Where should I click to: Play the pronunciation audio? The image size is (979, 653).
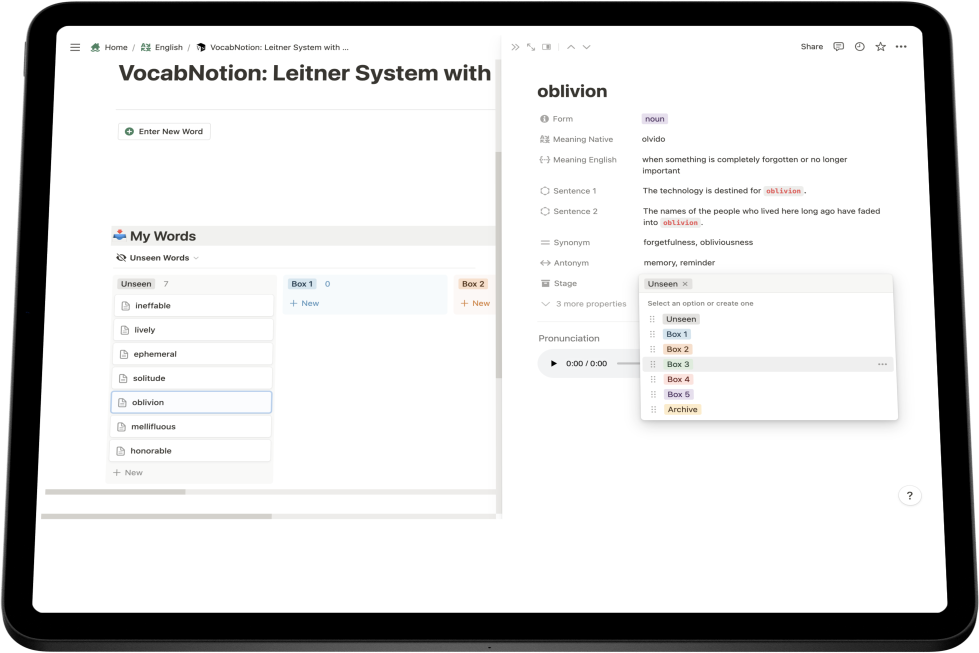pos(554,364)
